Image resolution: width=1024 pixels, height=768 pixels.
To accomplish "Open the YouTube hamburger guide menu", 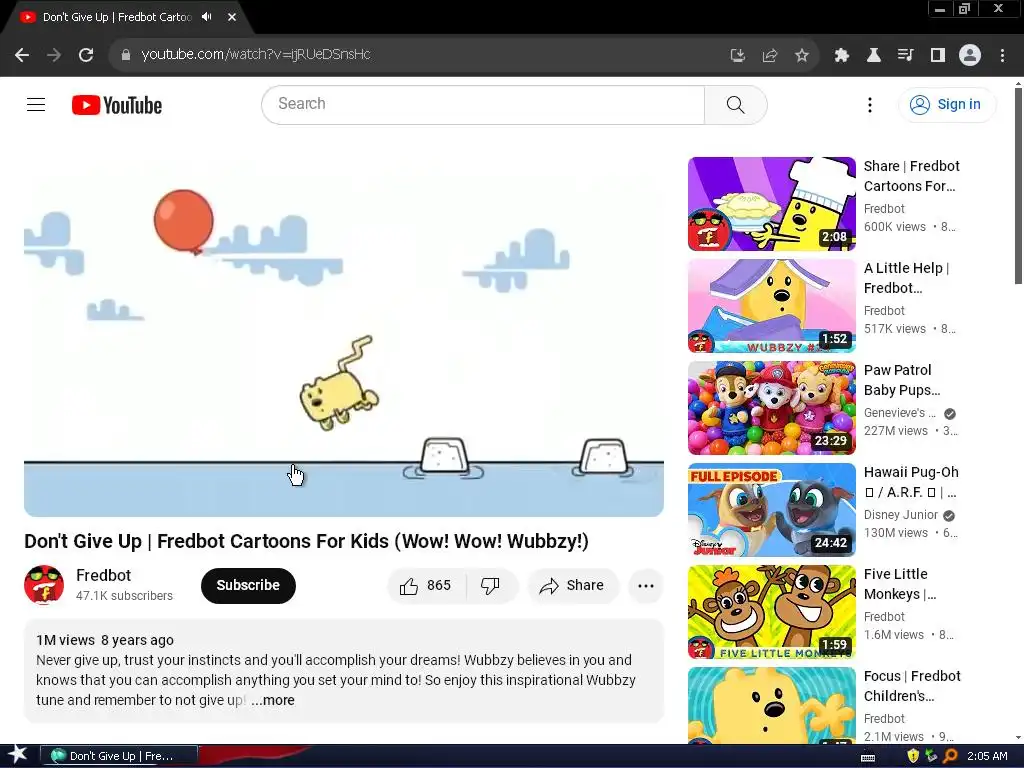I will point(36,104).
